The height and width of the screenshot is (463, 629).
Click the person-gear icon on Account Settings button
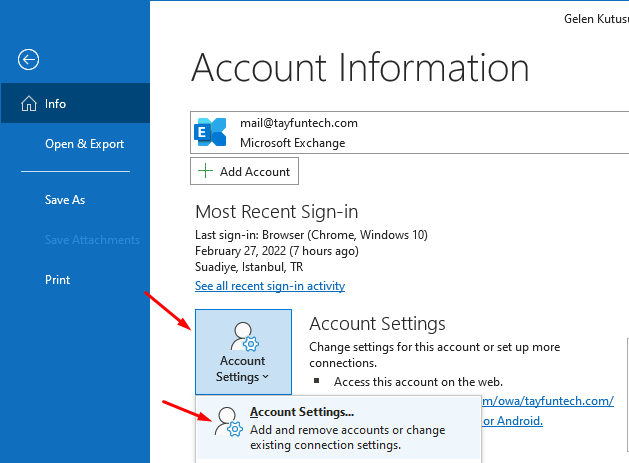[x=242, y=336]
